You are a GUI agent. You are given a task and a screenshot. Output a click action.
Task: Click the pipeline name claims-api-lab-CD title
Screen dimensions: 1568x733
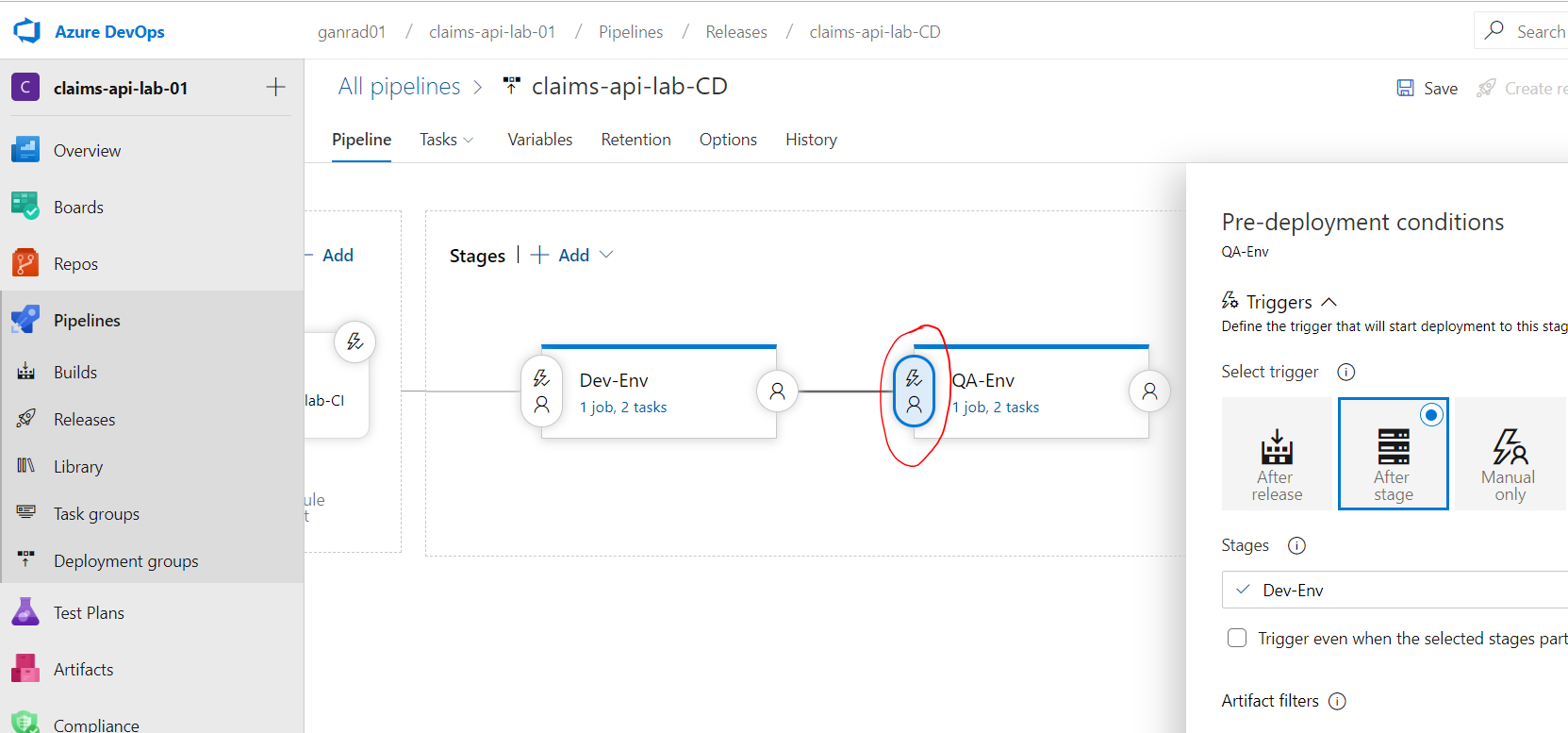coord(630,86)
